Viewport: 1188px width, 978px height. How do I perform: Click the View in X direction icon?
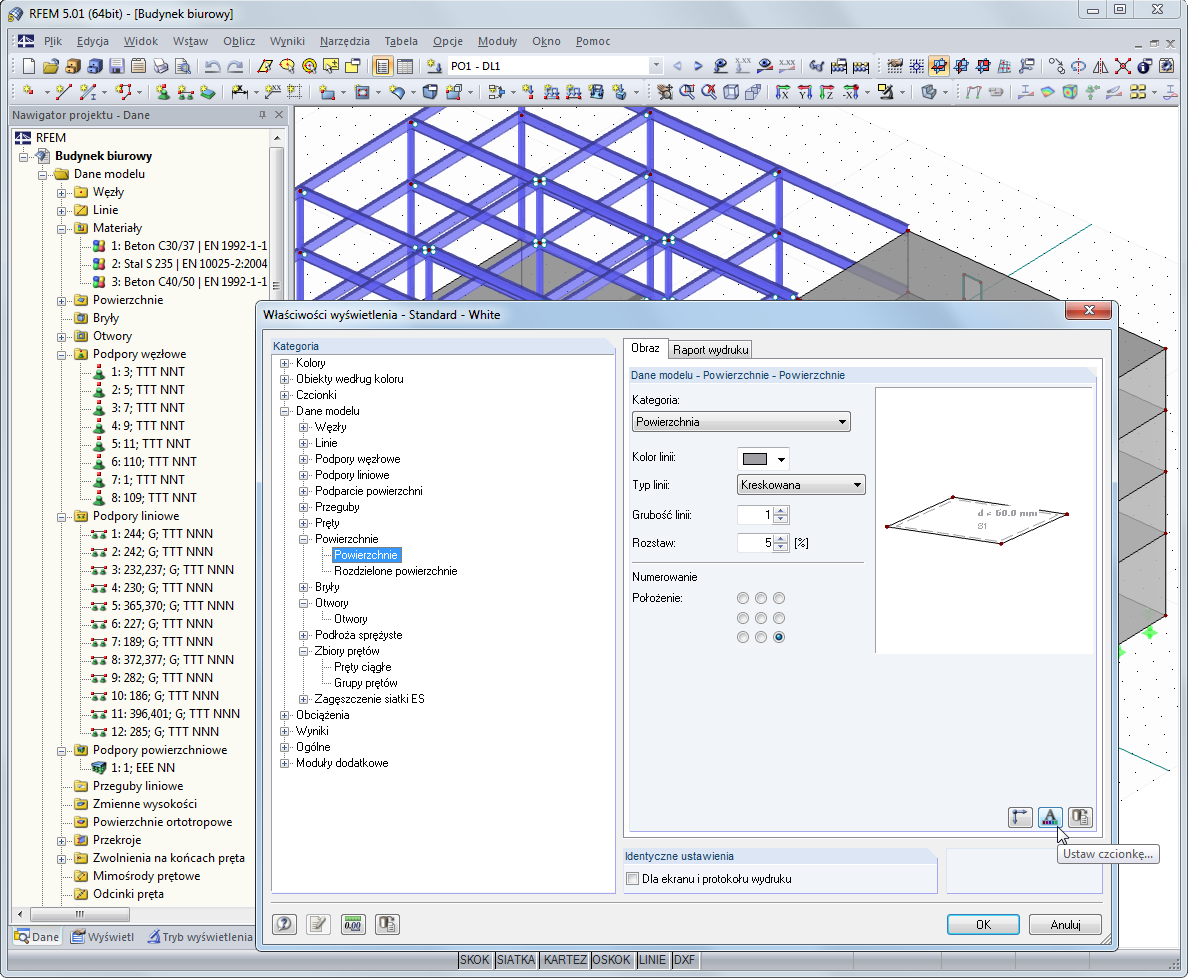tap(783, 92)
